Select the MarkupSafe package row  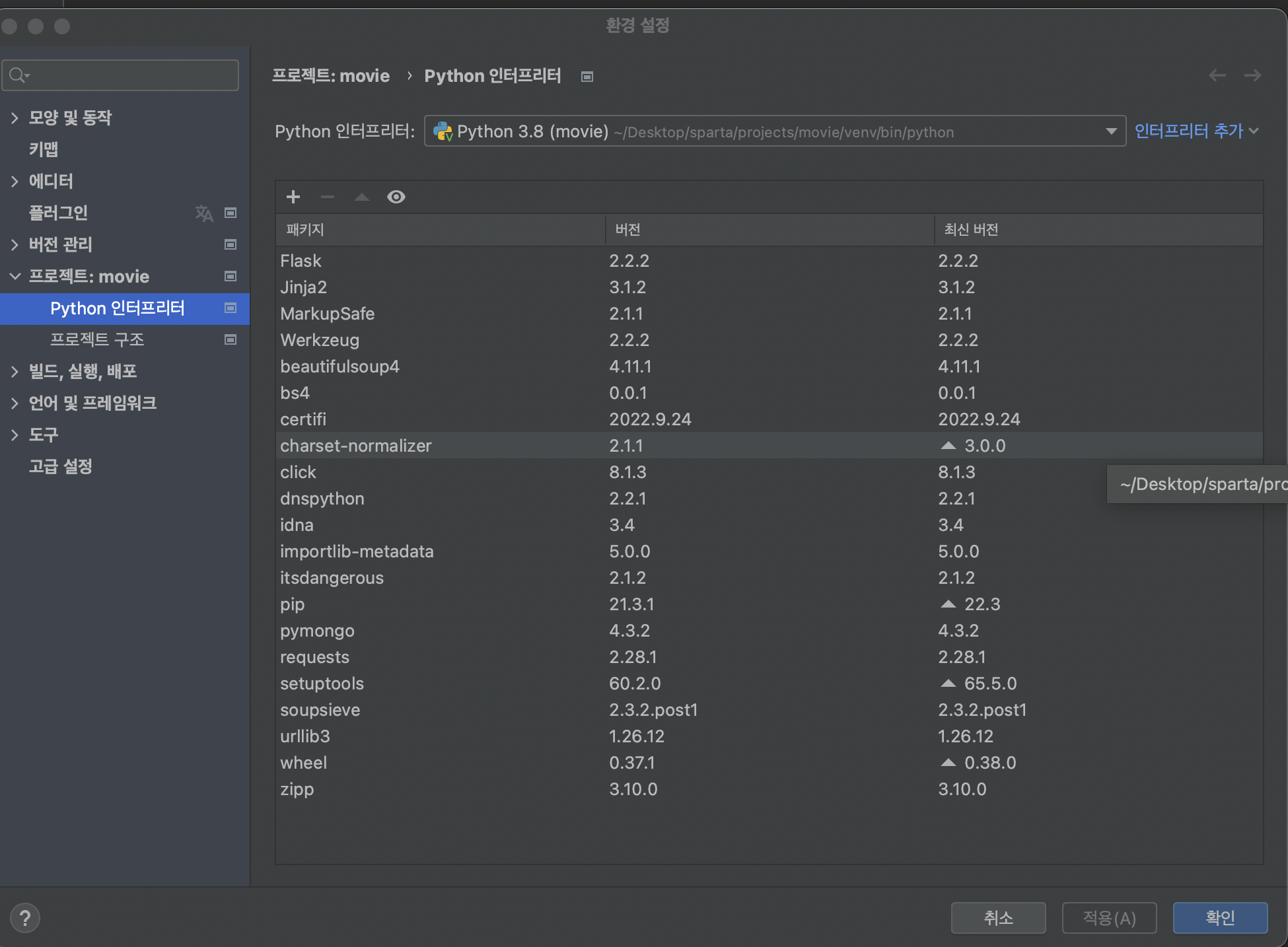pos(769,314)
